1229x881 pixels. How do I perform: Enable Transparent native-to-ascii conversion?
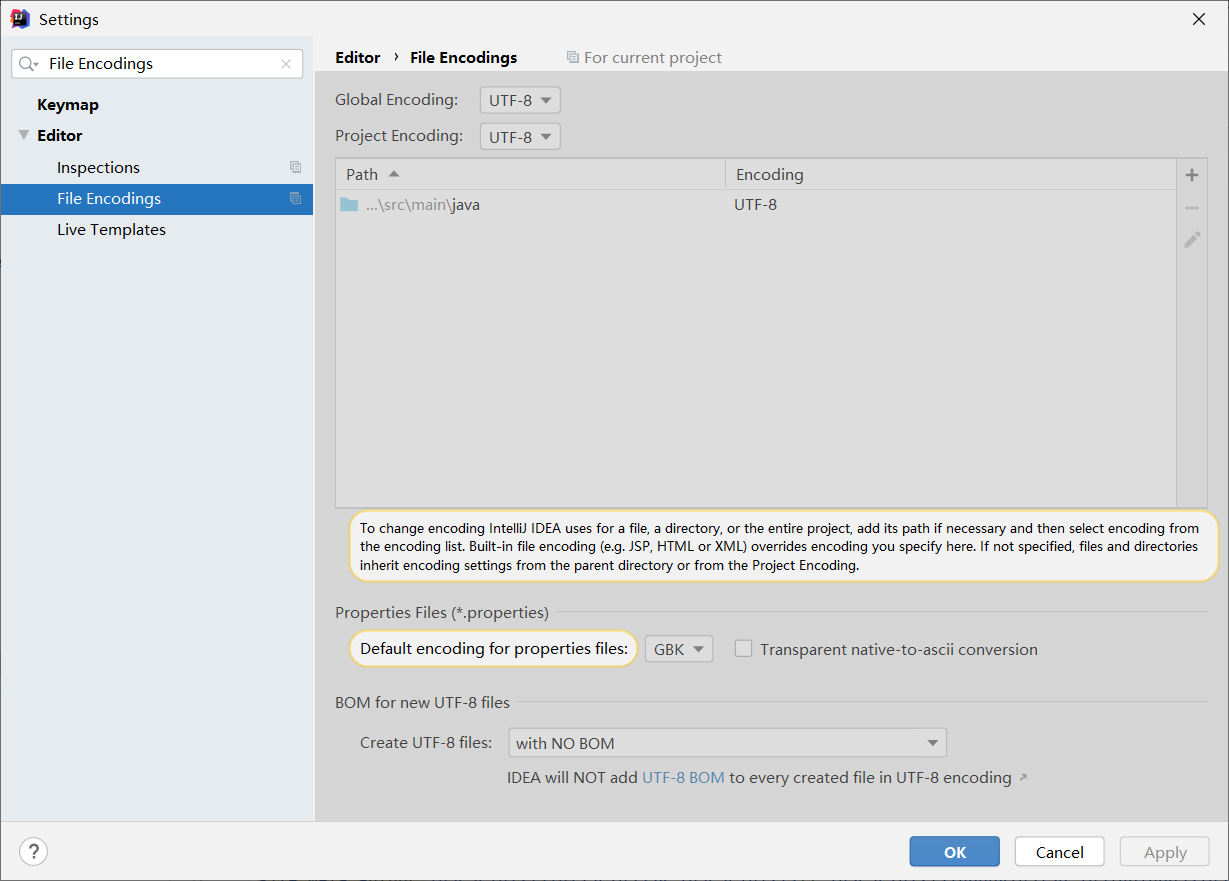click(x=743, y=649)
